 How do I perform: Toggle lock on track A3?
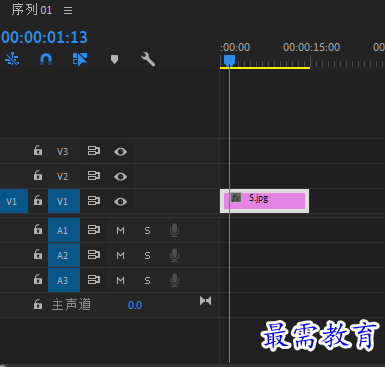38,279
